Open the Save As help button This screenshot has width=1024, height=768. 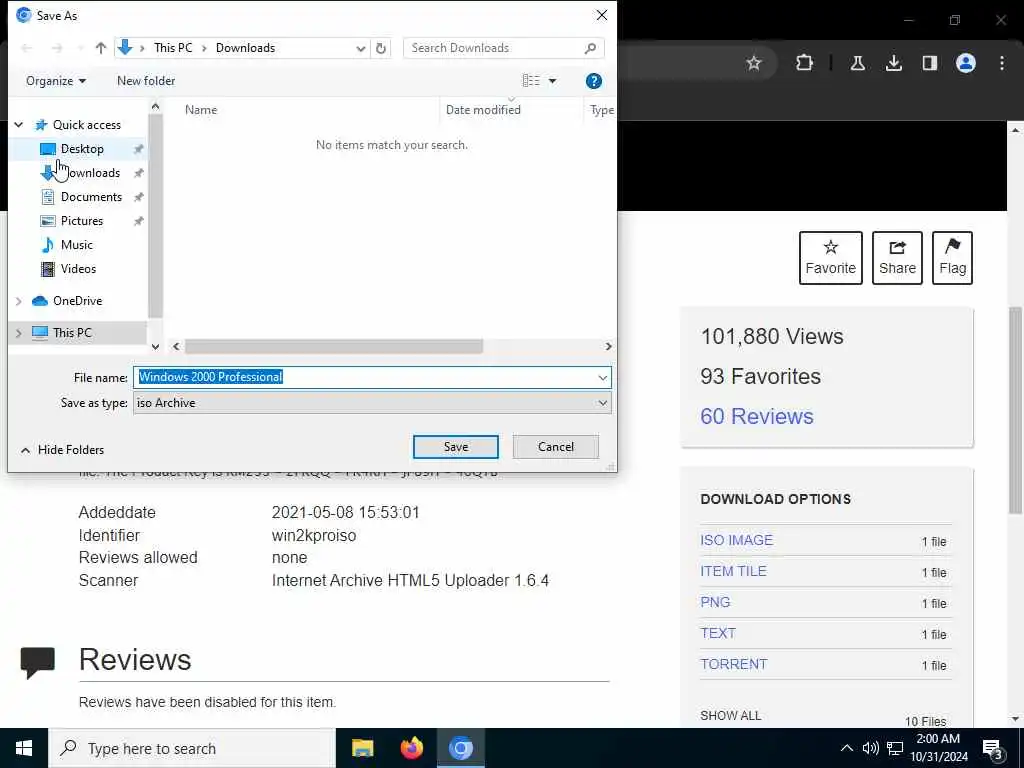tap(594, 81)
